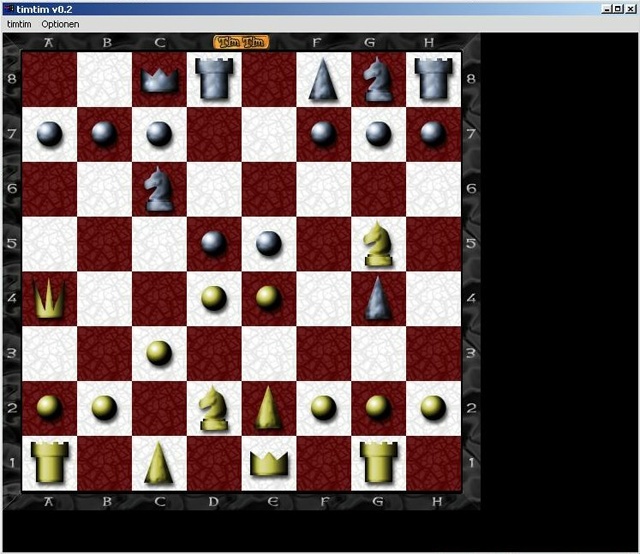This screenshot has height=554, width=640.
Task: Select the silver pawn on B7
Action: pyautogui.click(x=104, y=134)
